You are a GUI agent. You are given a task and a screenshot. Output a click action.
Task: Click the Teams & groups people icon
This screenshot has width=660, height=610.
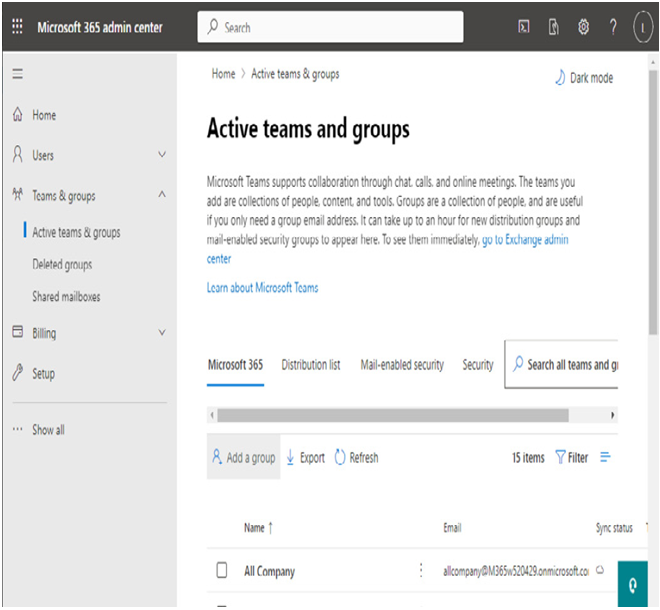click(x=18, y=194)
